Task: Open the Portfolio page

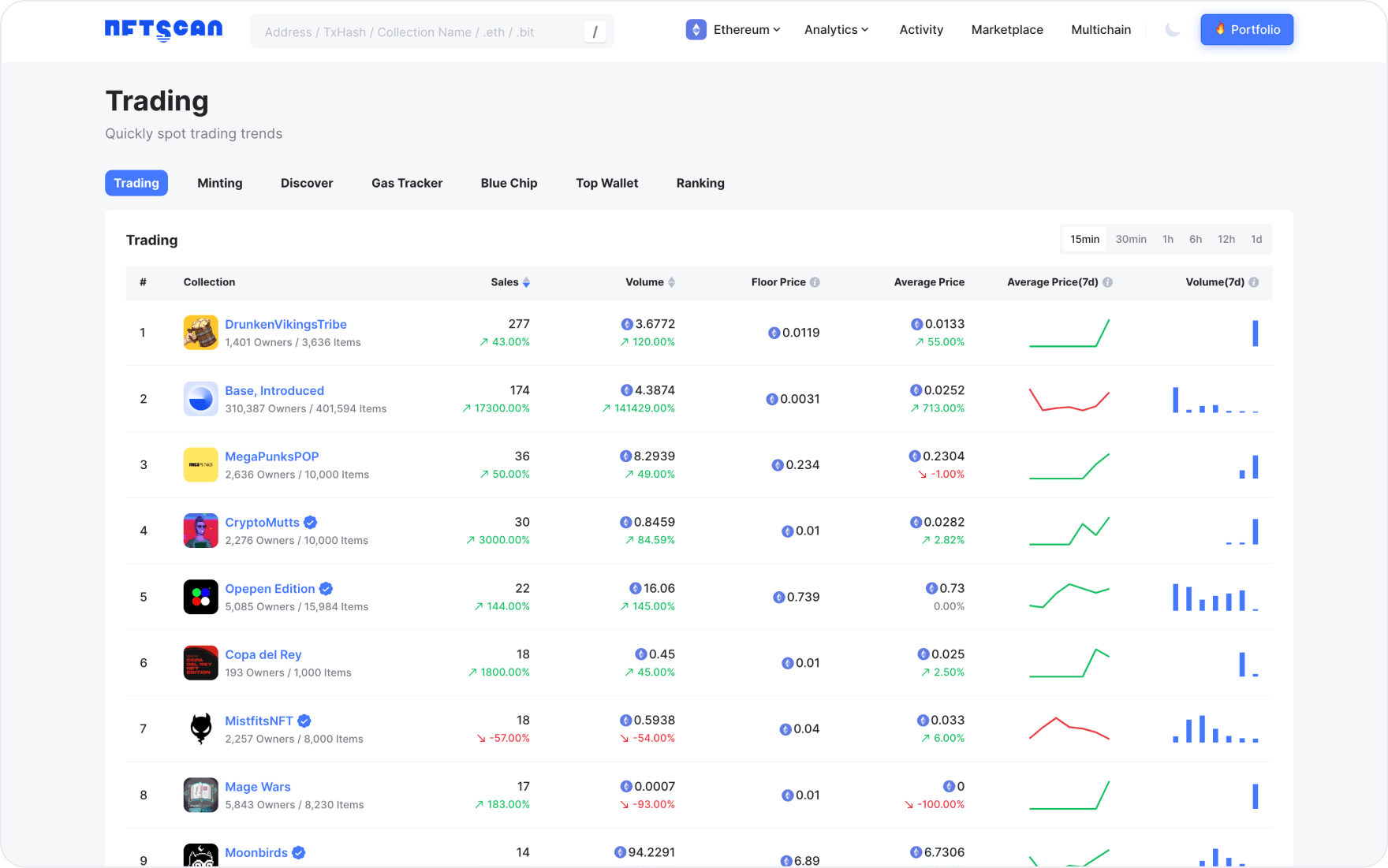Action: (1247, 29)
